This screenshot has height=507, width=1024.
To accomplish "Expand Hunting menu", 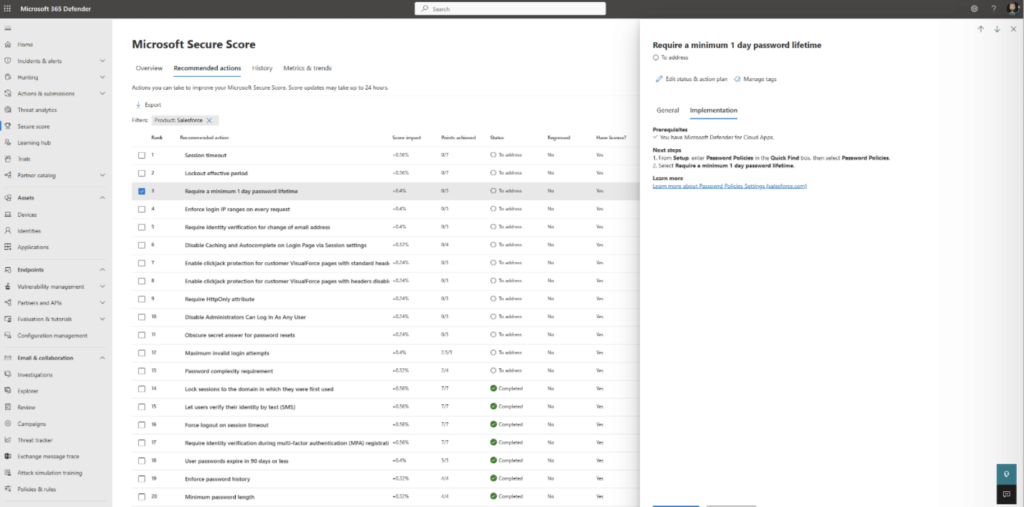I will coord(103,77).
